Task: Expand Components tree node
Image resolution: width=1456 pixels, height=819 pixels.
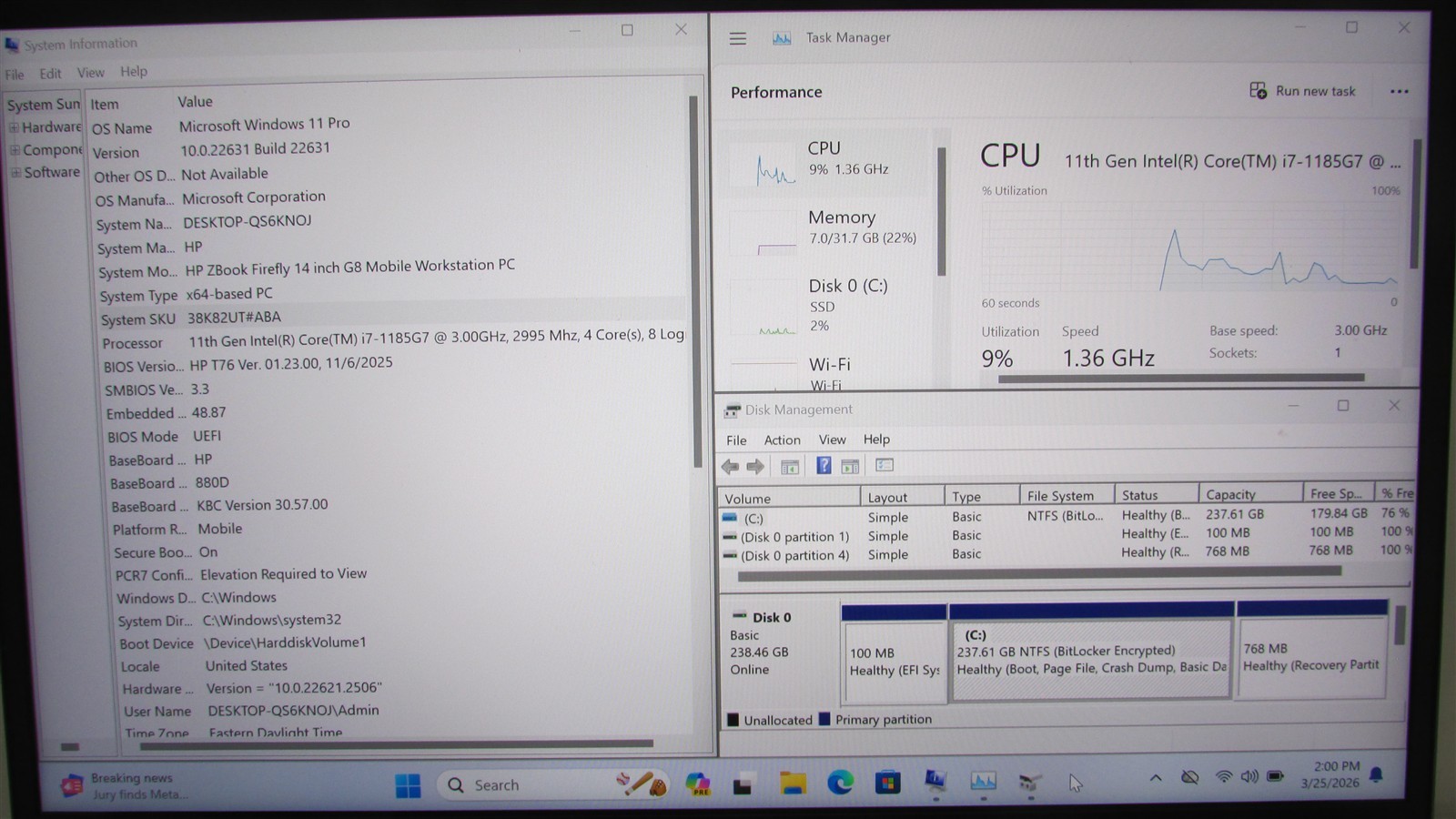Action: (x=15, y=150)
